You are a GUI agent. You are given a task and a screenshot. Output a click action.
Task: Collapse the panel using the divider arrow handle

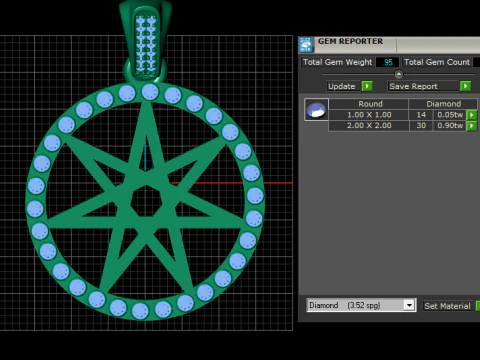tap(399, 74)
